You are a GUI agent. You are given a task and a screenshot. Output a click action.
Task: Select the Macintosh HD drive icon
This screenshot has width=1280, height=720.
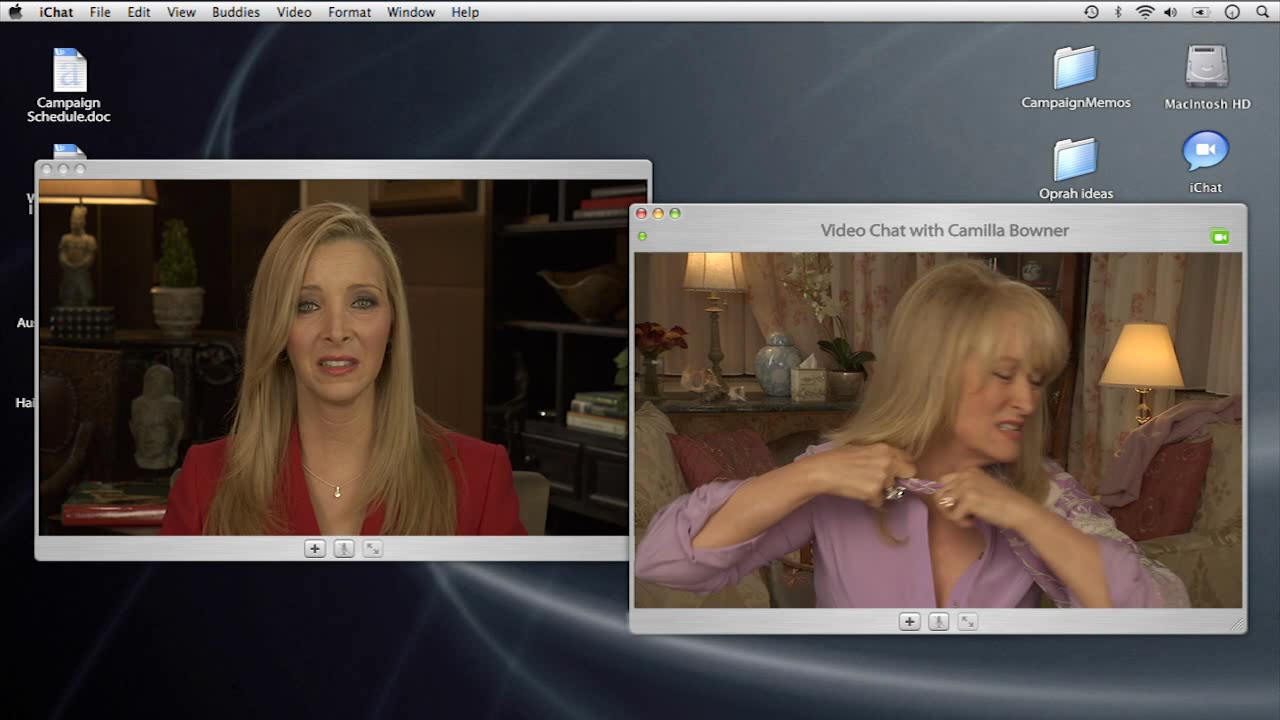(1207, 78)
